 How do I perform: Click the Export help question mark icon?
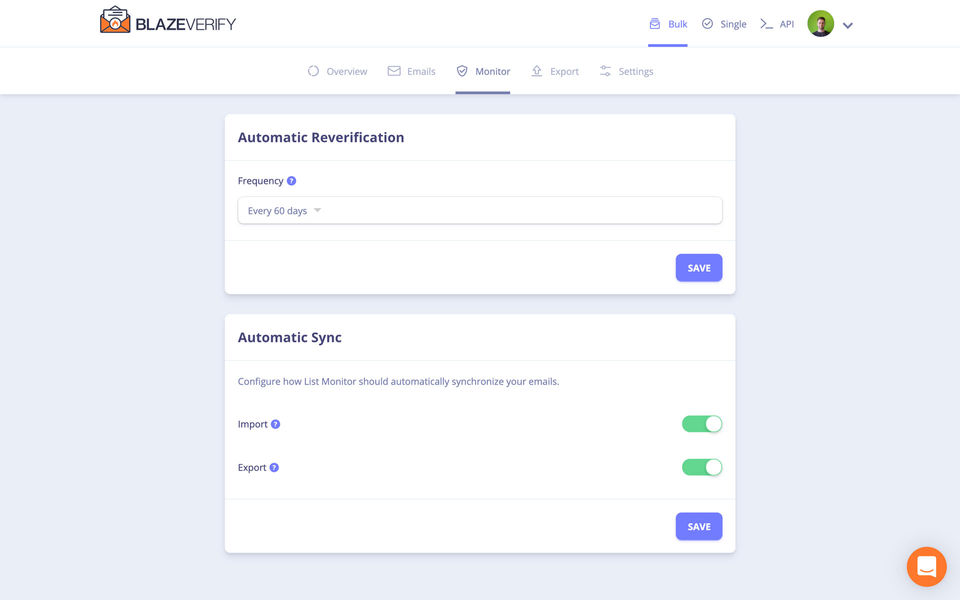click(274, 467)
